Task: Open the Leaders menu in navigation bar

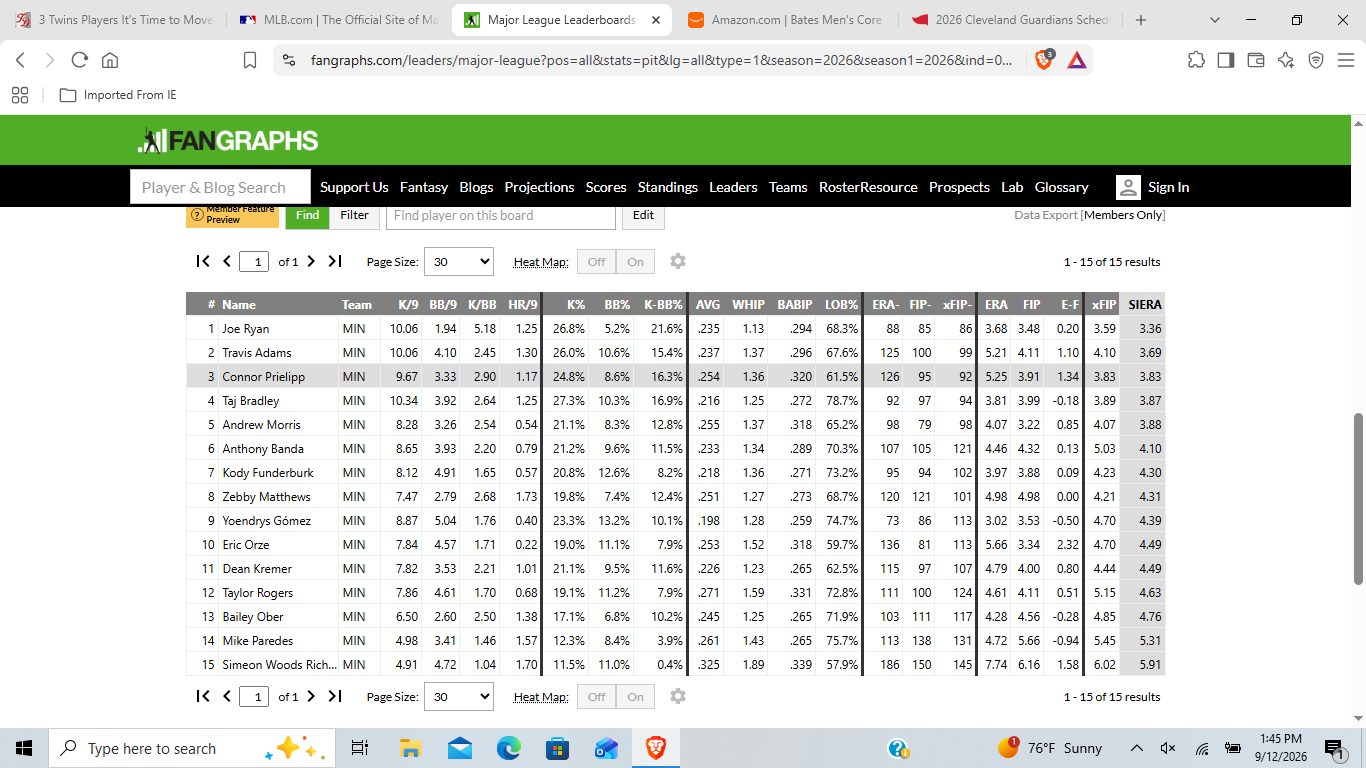Action: click(x=733, y=187)
